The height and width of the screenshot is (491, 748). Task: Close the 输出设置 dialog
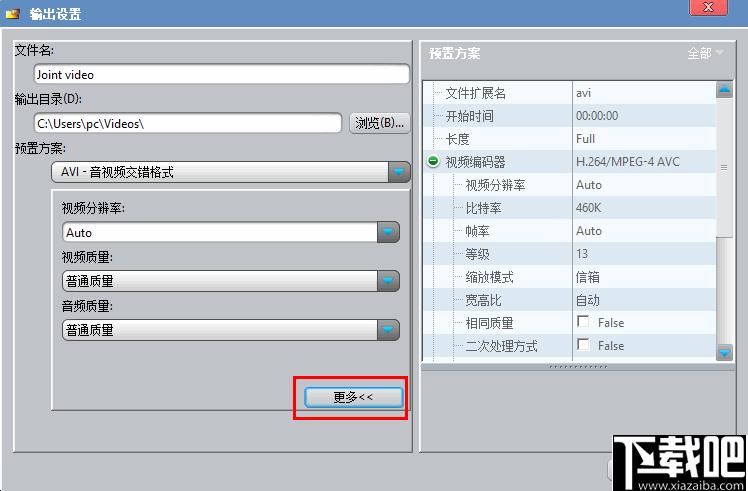pyautogui.click(x=708, y=7)
